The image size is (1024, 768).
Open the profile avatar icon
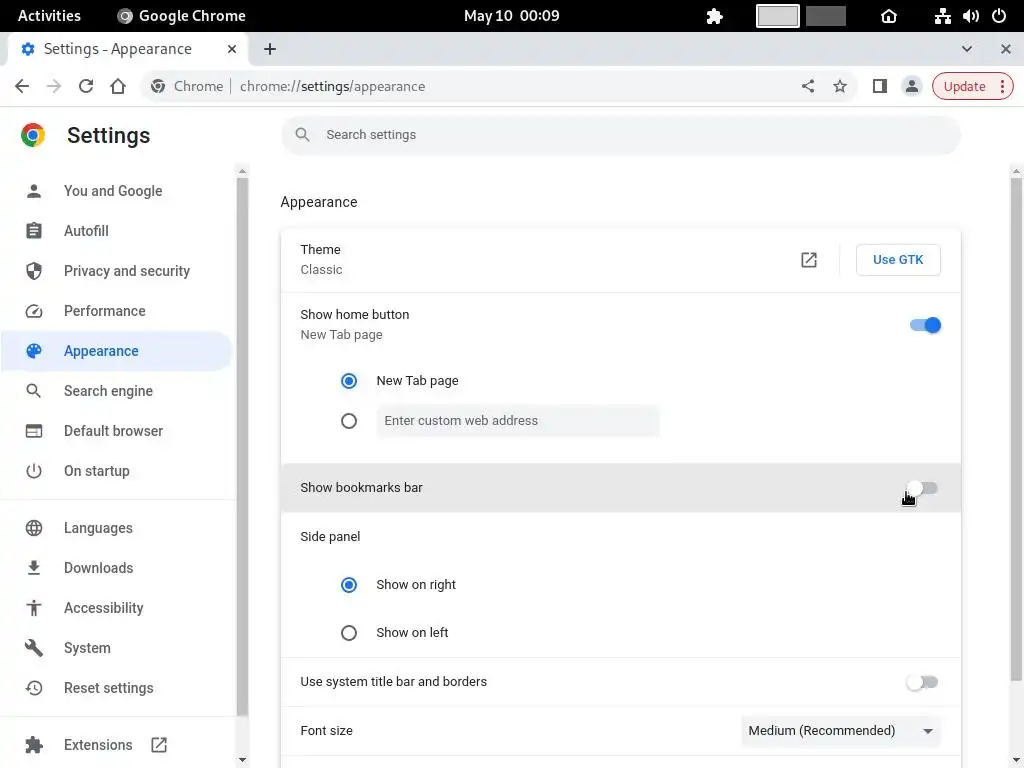pos(911,86)
